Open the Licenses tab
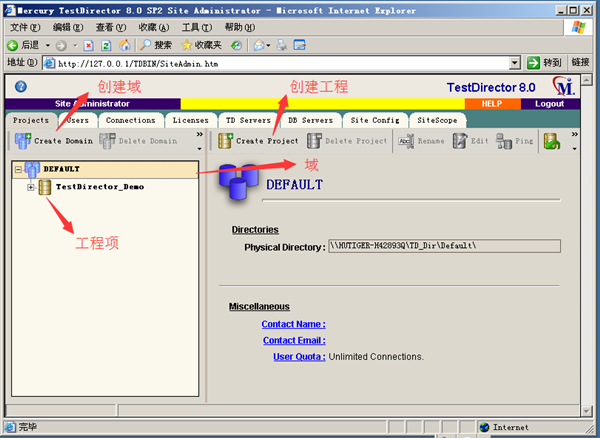 (x=190, y=120)
